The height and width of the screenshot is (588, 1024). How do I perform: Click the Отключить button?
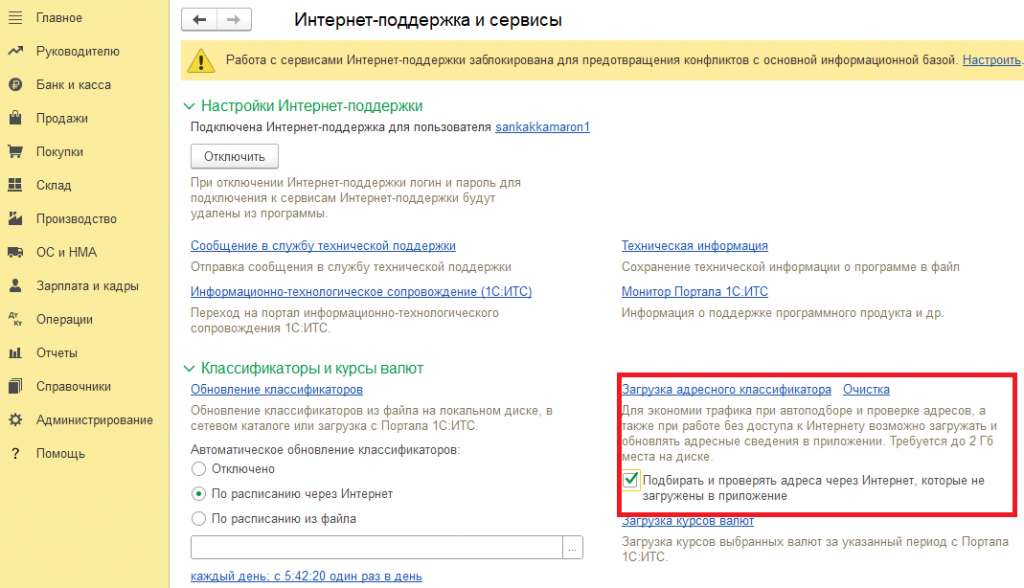point(234,157)
